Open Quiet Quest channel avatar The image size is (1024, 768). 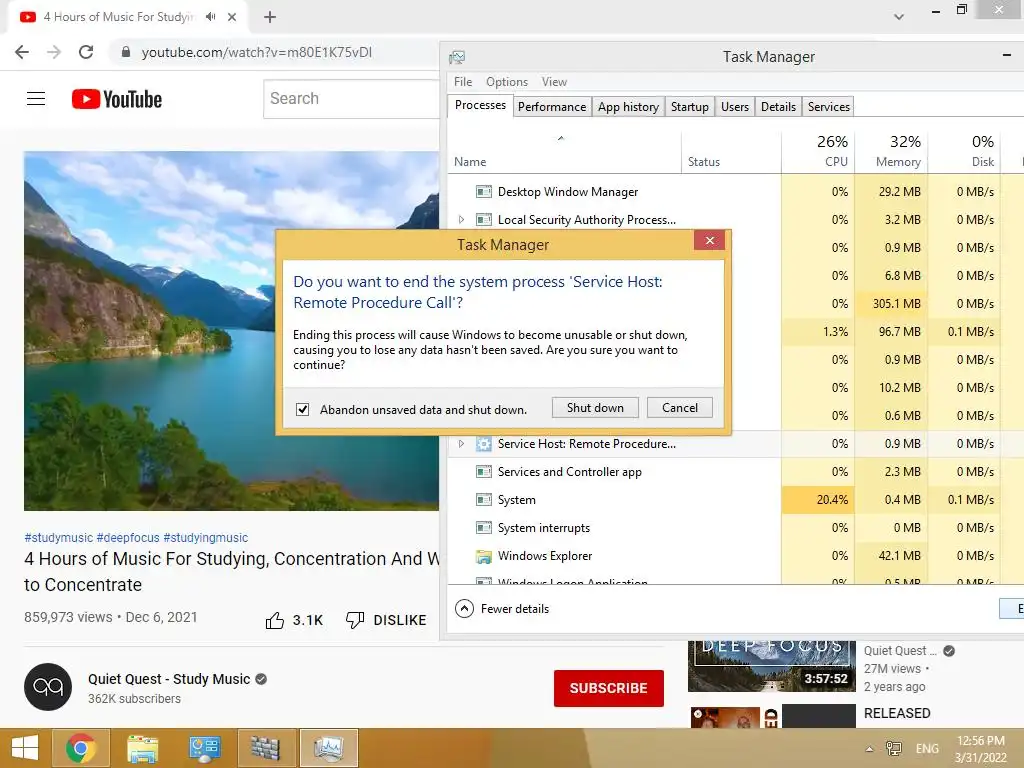[48, 687]
